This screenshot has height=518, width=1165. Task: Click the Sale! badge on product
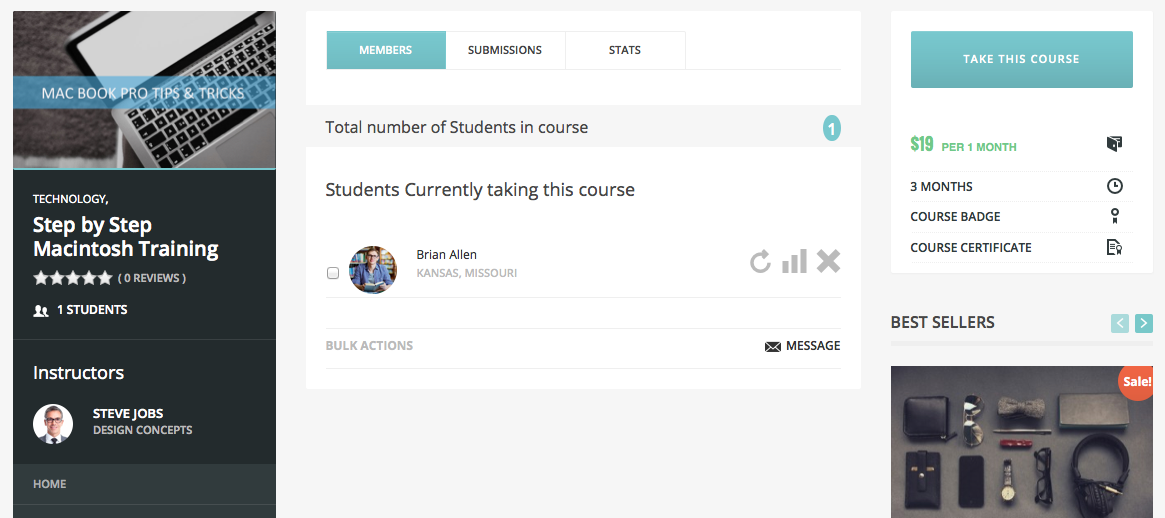click(1136, 382)
